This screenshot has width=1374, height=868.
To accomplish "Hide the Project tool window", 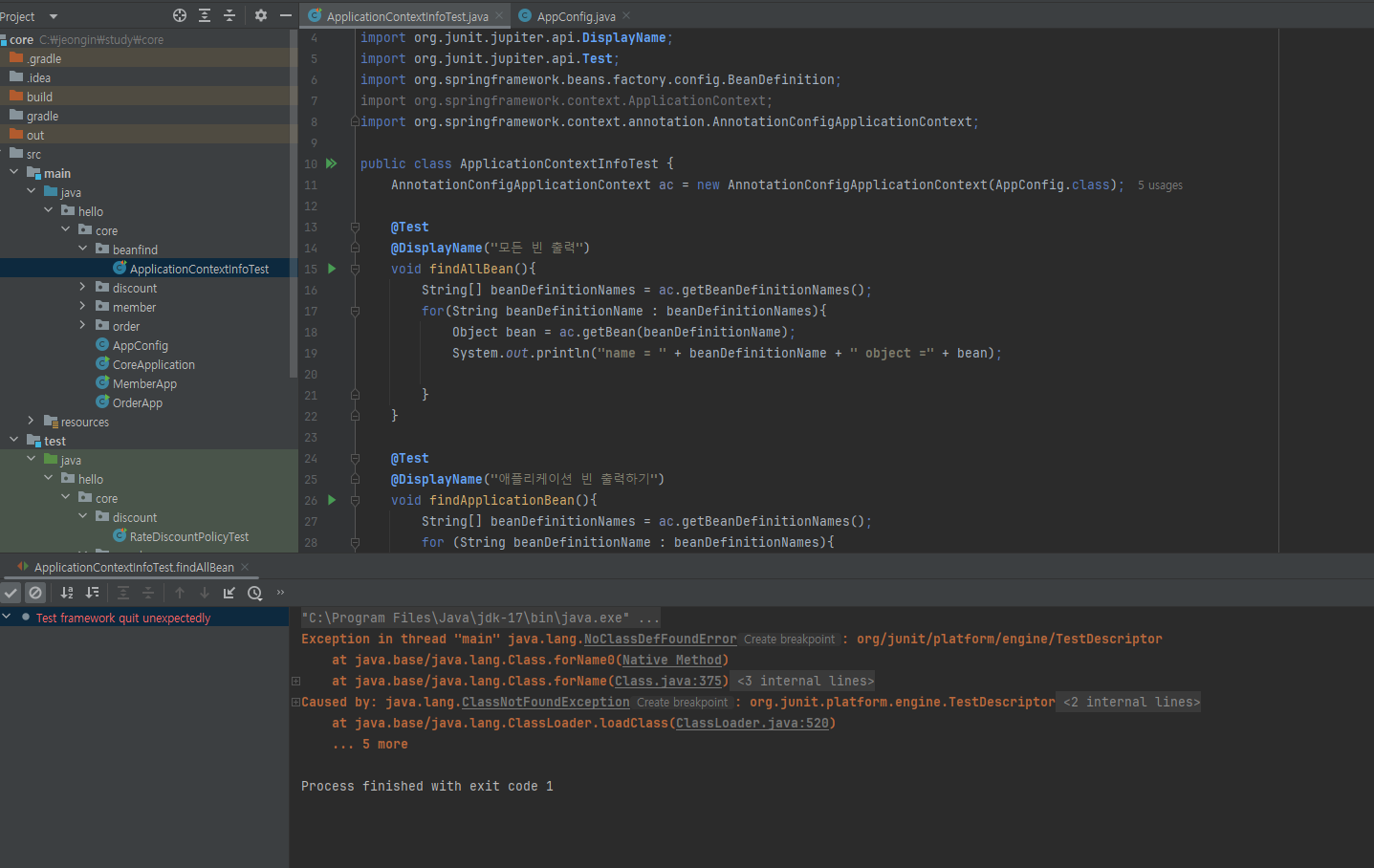I will tap(286, 15).
